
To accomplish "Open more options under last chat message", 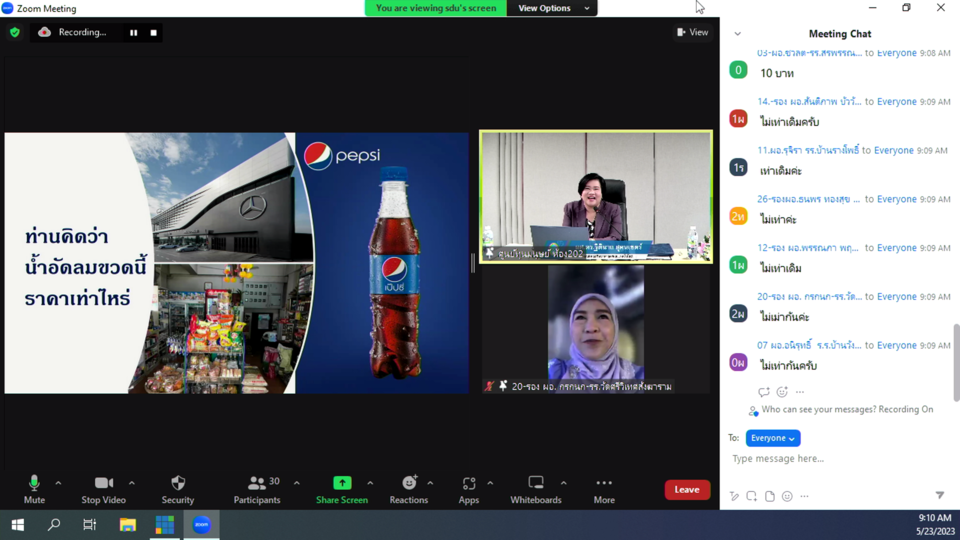I will coord(800,392).
